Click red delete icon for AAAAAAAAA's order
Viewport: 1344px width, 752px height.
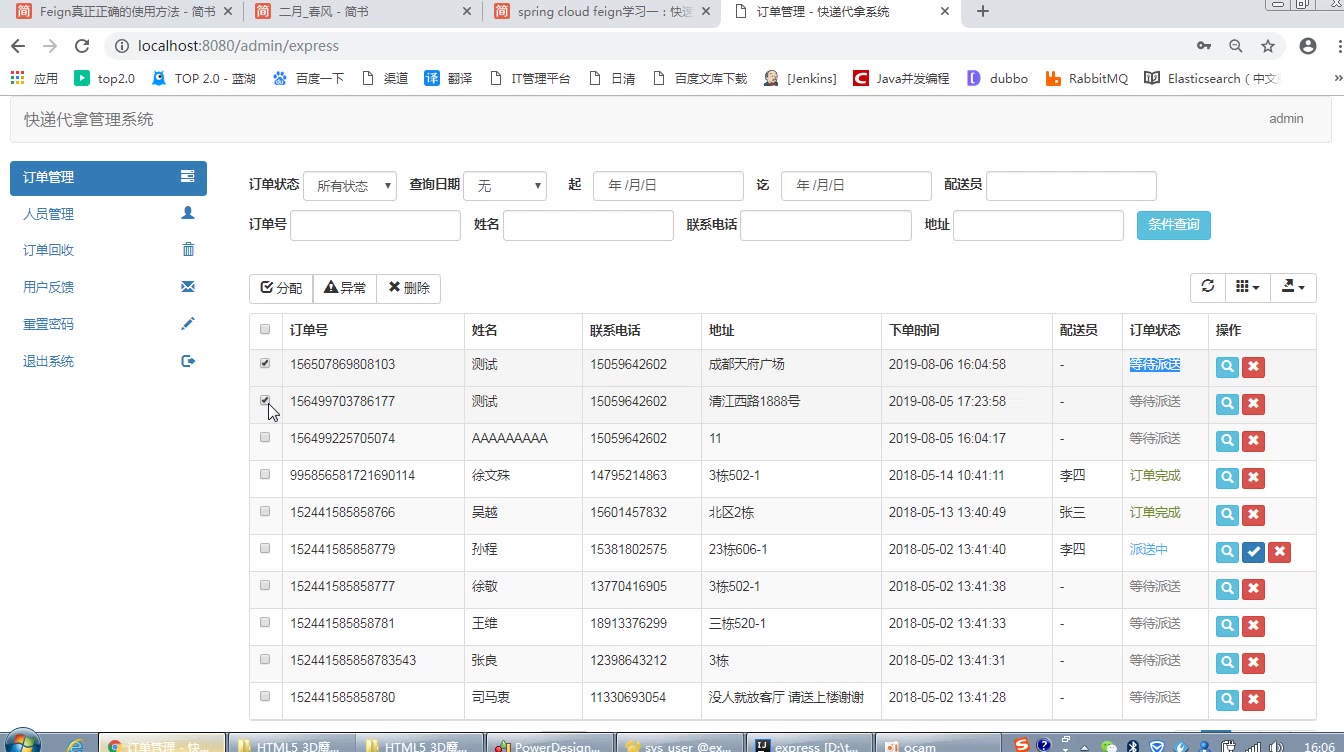coord(1253,441)
